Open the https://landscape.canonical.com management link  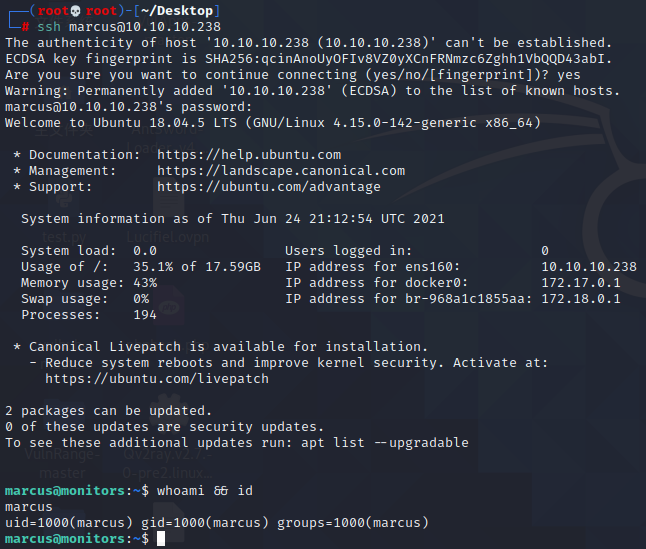281,171
